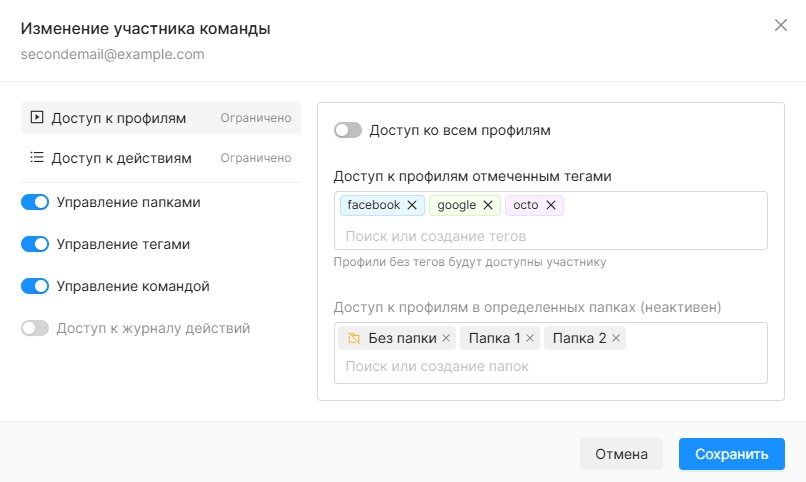
Task: Remove the facebook tag
Action: coord(412,205)
